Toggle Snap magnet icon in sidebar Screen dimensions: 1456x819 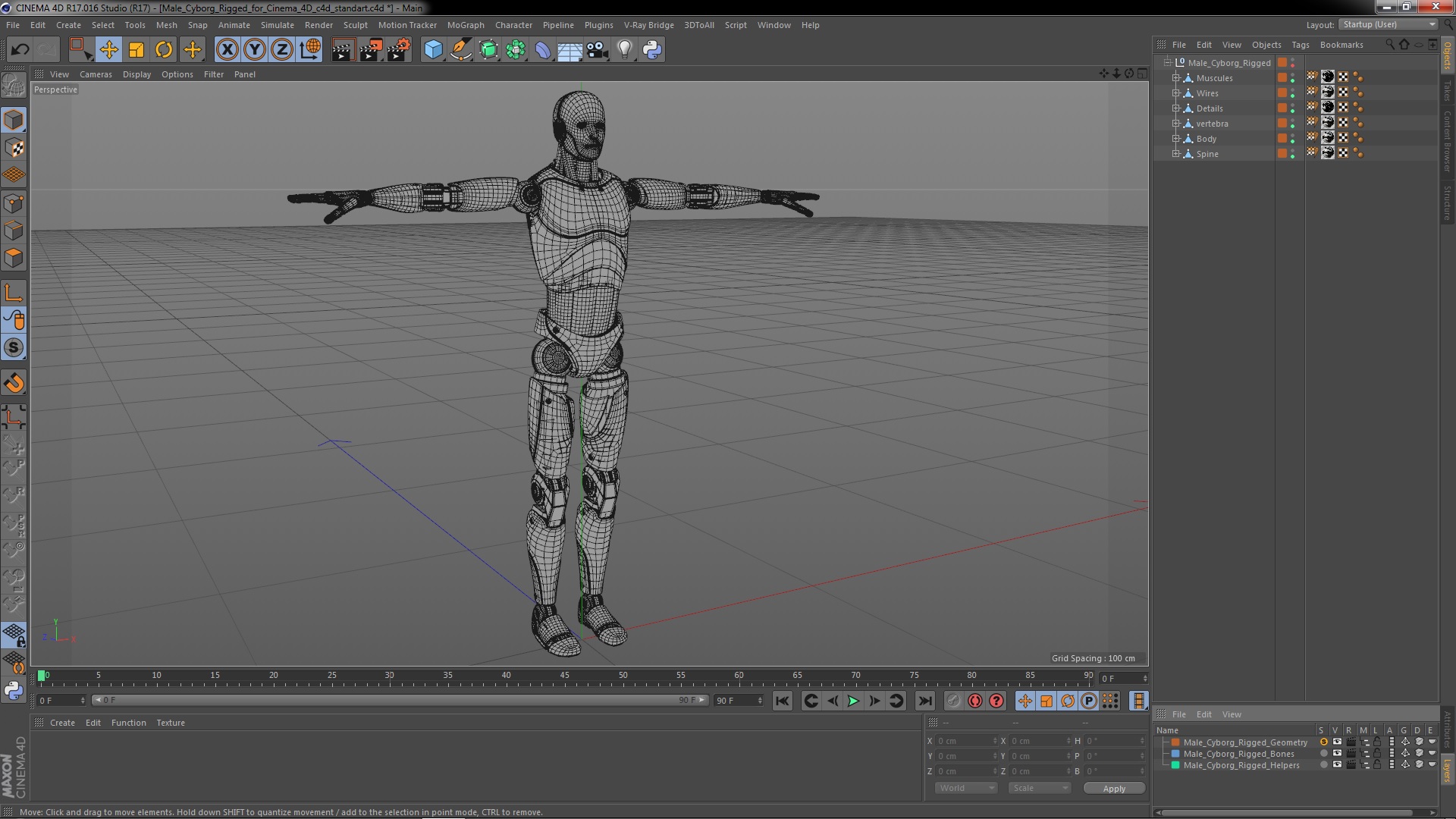[x=14, y=383]
